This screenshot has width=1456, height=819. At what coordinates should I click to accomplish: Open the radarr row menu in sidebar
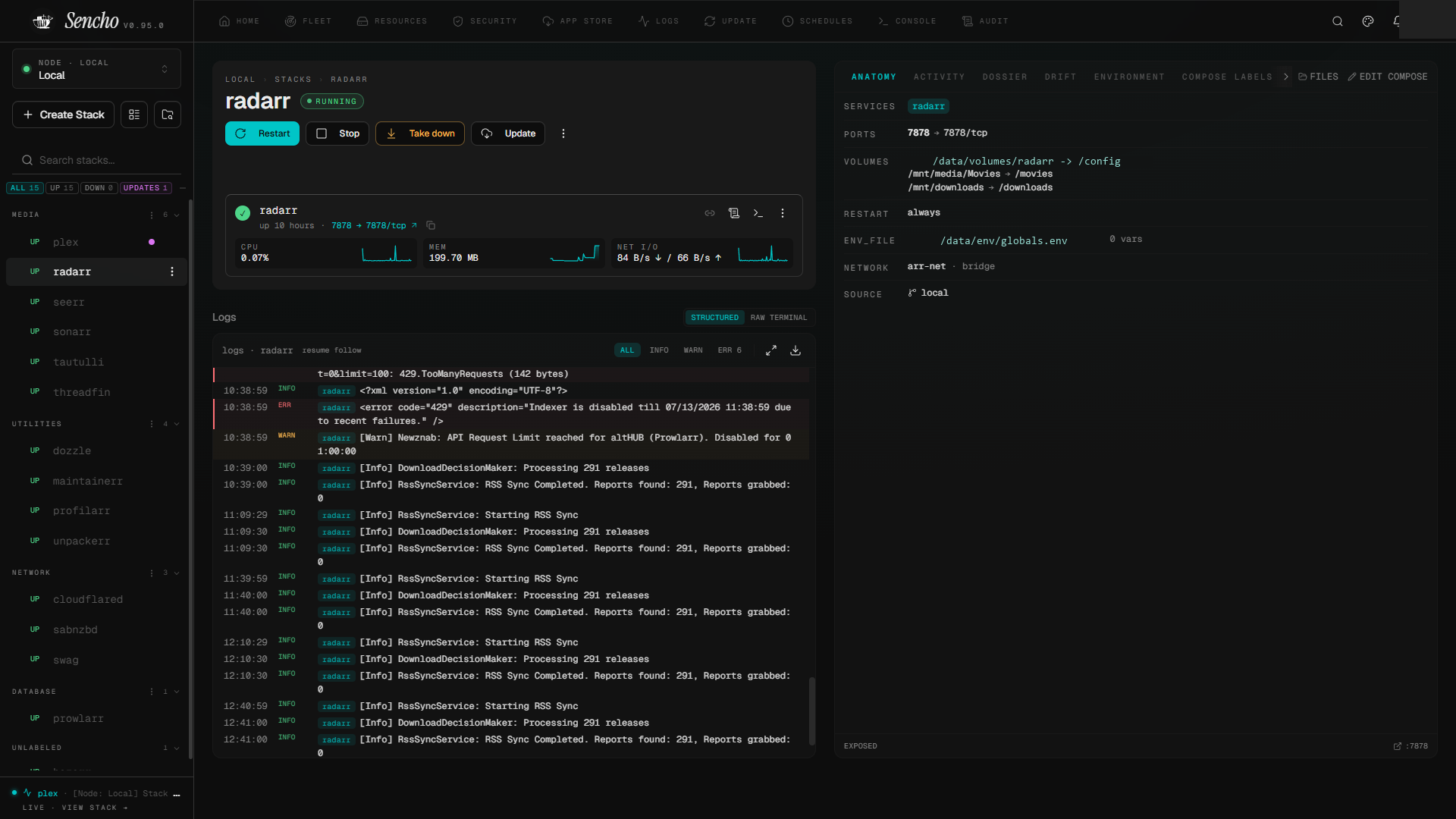coord(172,271)
